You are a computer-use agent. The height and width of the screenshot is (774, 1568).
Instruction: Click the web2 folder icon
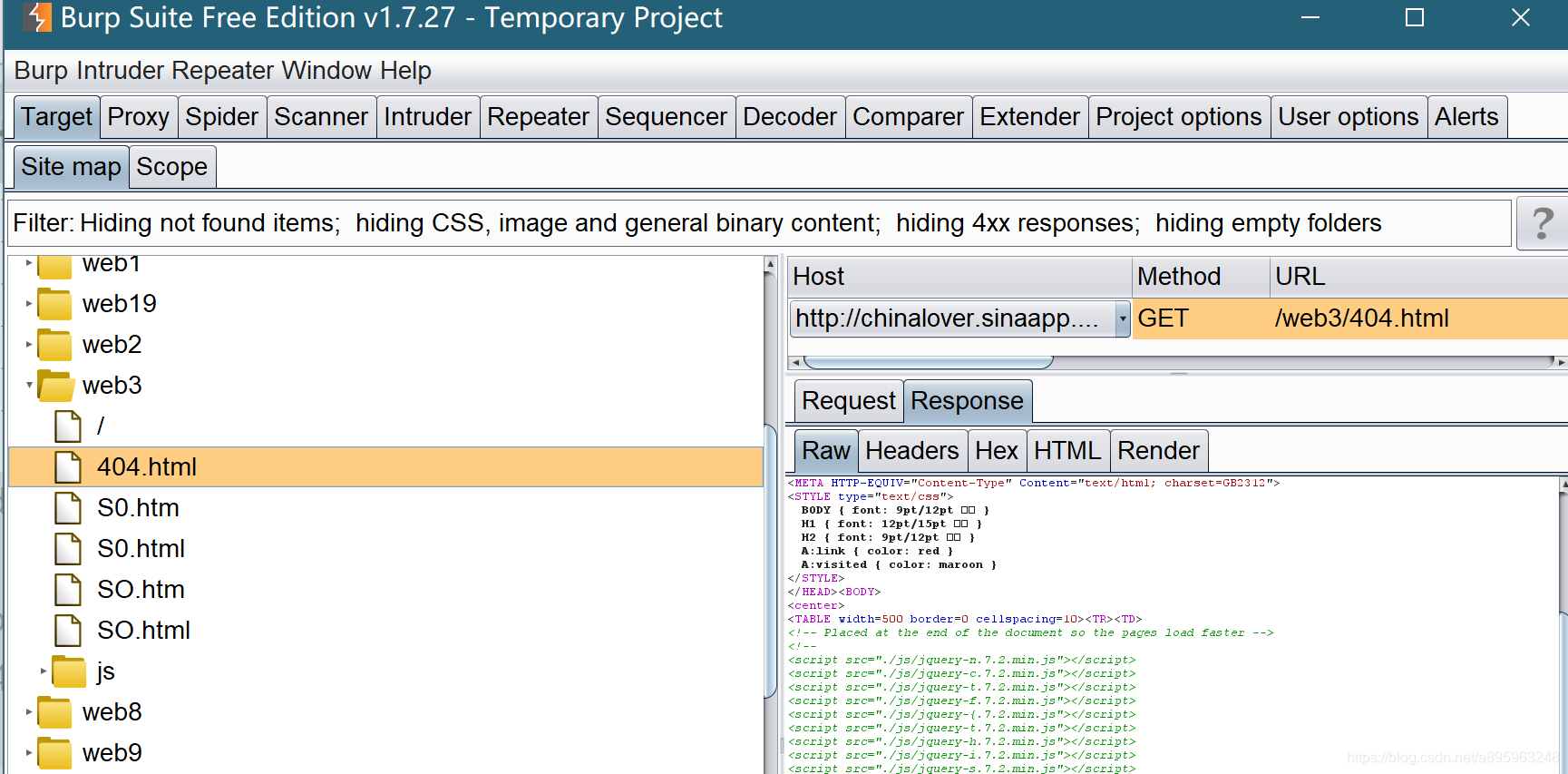(x=54, y=345)
